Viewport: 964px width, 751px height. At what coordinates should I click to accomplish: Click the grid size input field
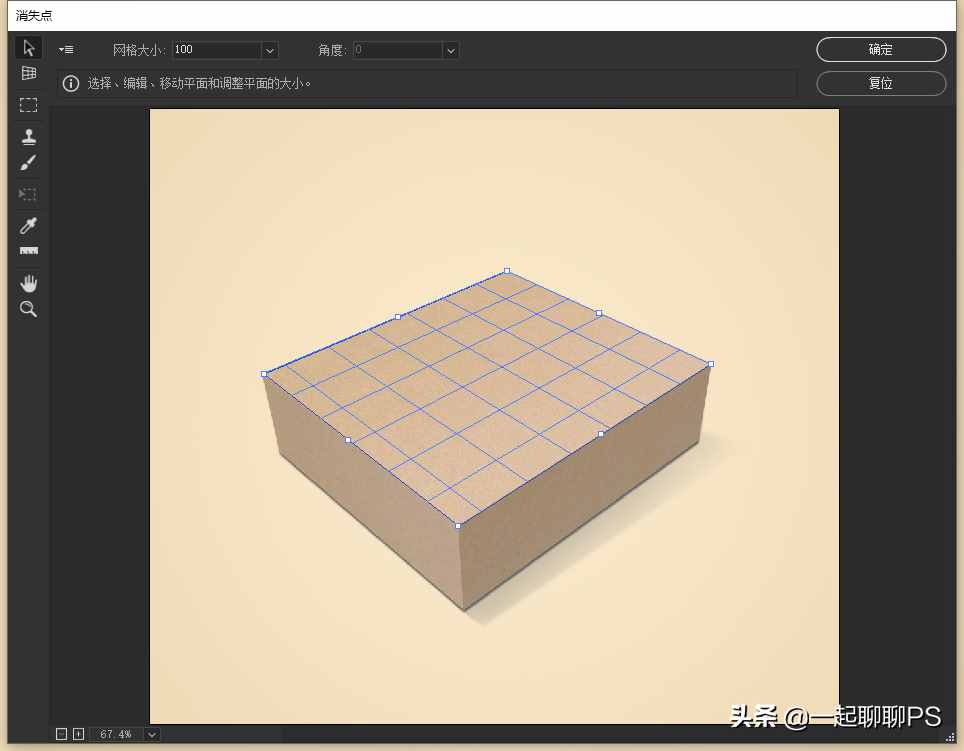pos(217,50)
